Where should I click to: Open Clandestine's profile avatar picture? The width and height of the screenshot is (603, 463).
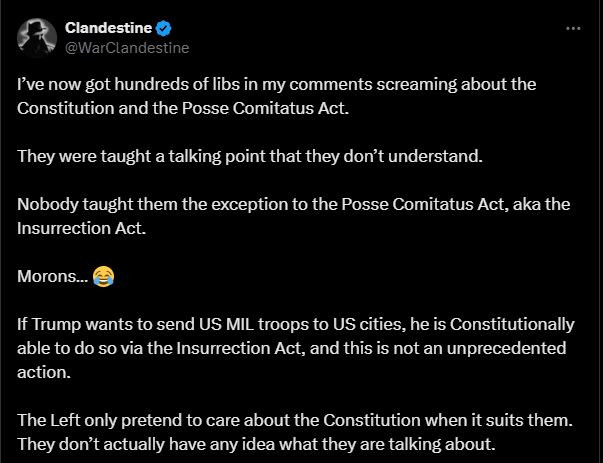pos(37,36)
